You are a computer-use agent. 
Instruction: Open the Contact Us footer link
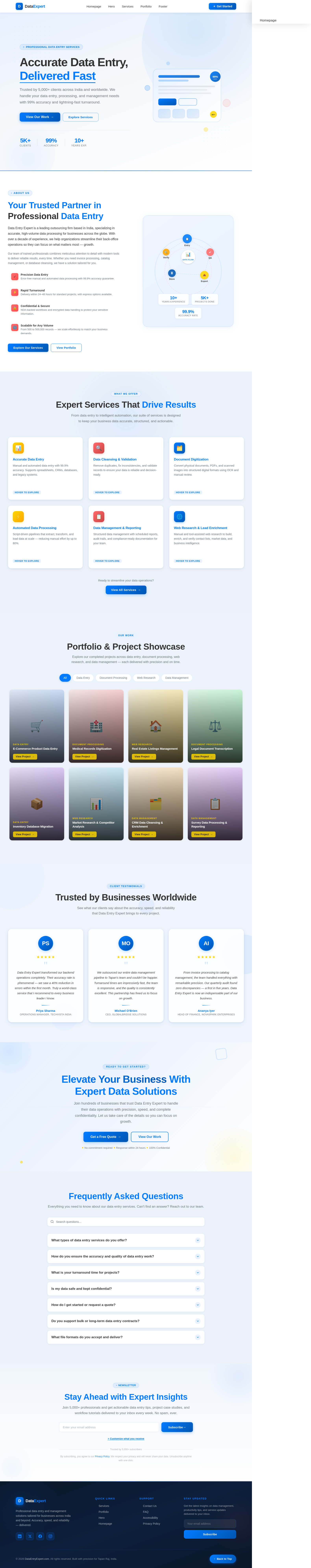[x=150, y=1506]
